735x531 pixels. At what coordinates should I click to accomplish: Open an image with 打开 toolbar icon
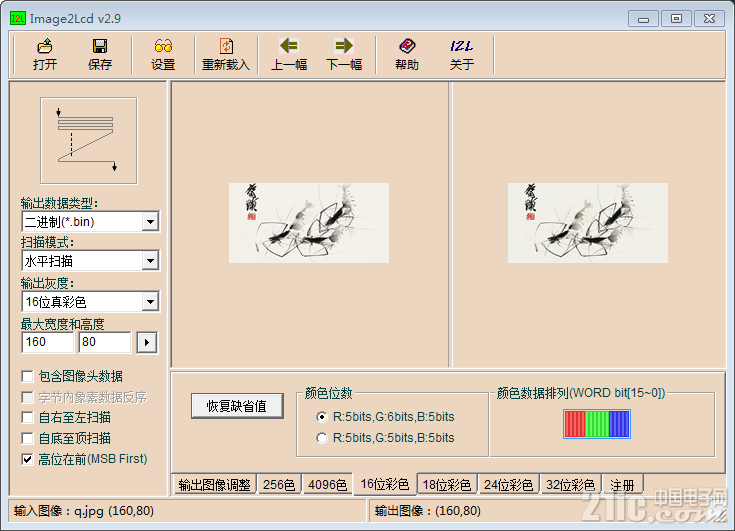(45, 54)
